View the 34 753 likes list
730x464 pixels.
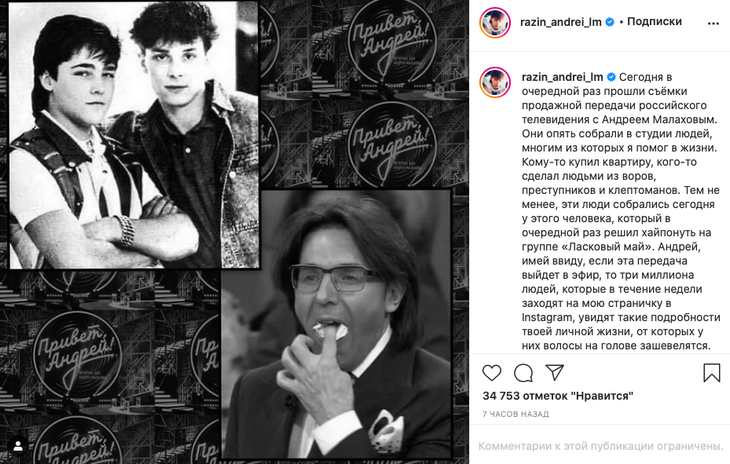tap(558, 396)
